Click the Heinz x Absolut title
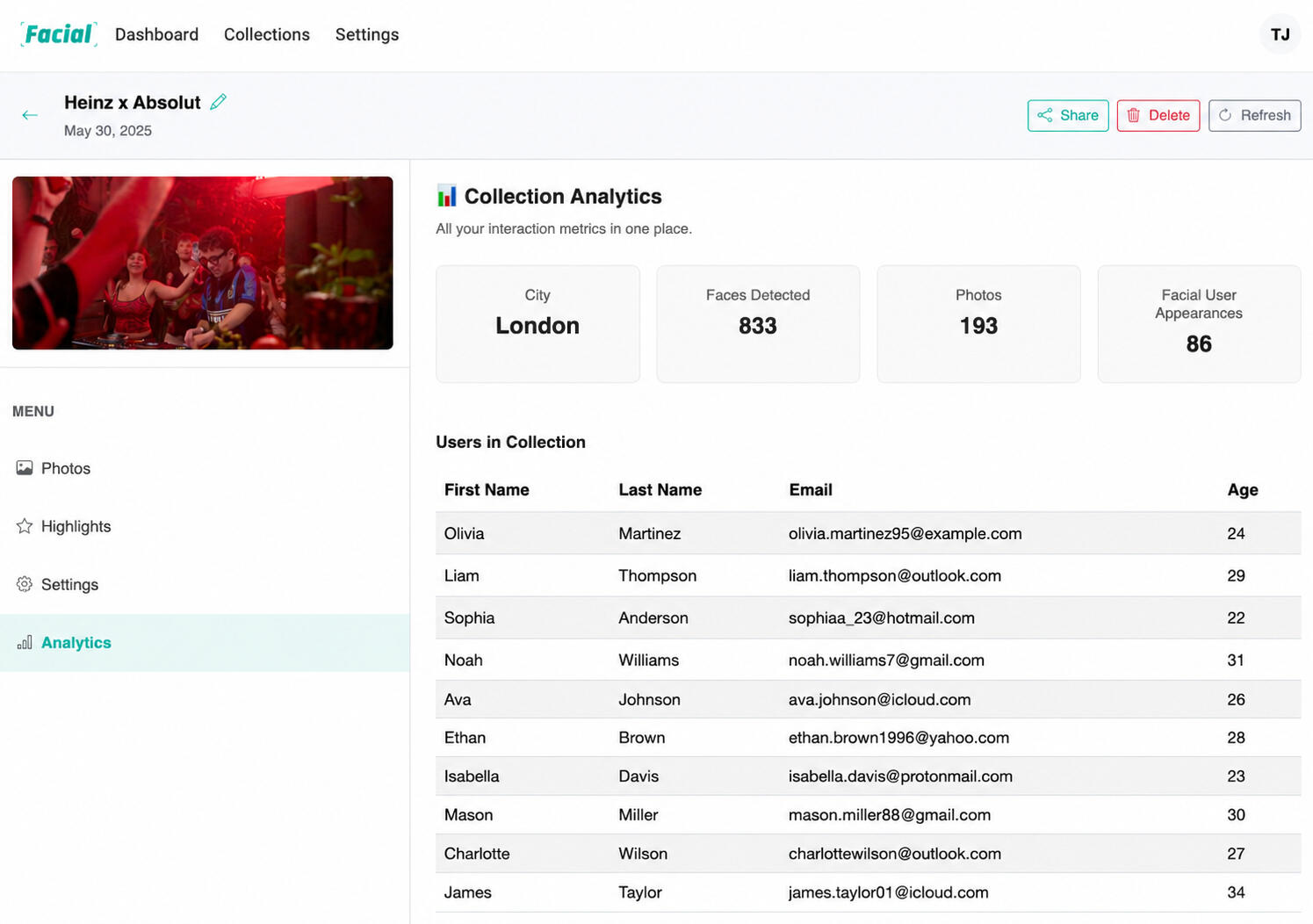This screenshot has width=1313, height=924. 133,102
